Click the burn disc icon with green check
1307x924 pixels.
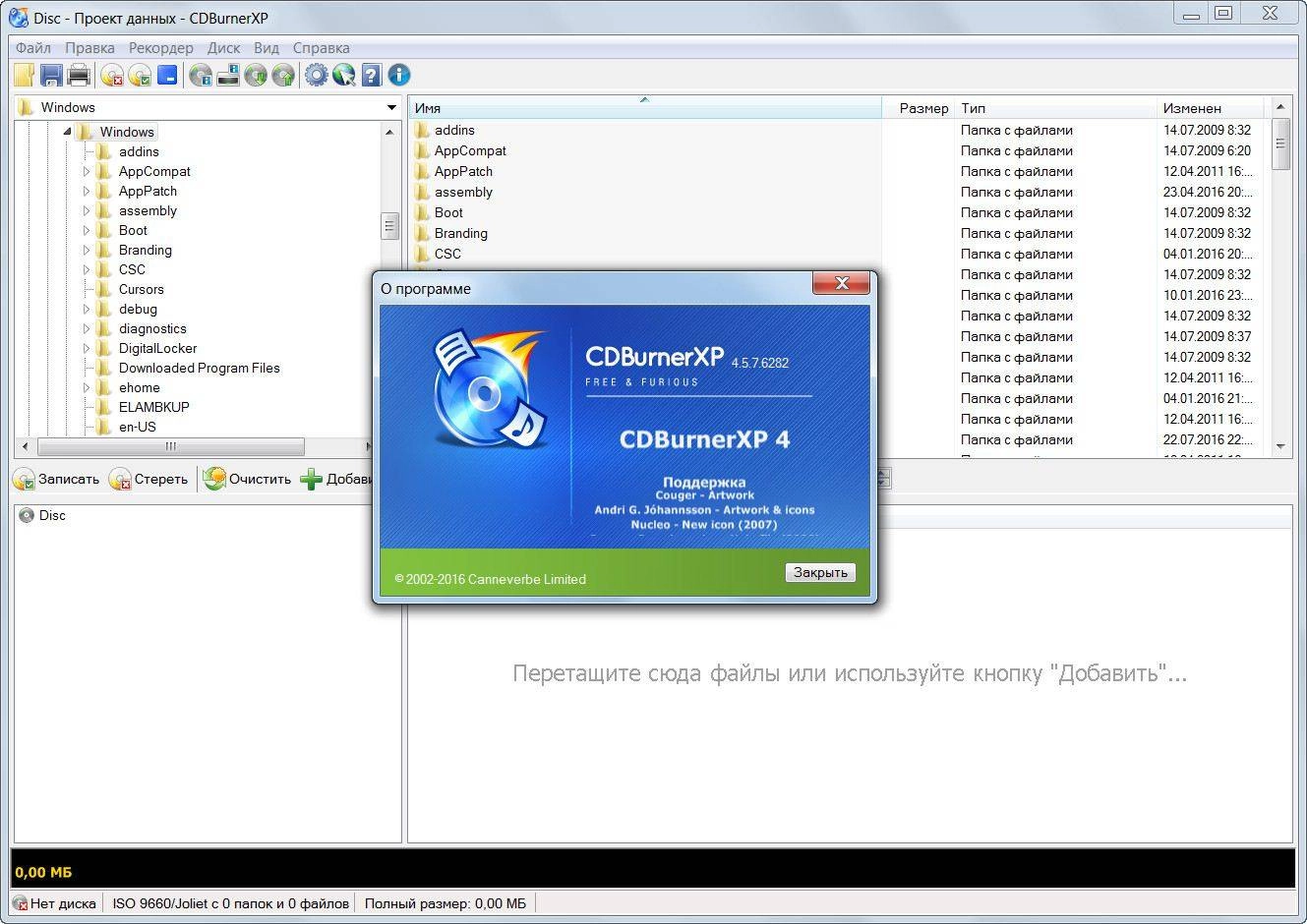click(x=140, y=75)
